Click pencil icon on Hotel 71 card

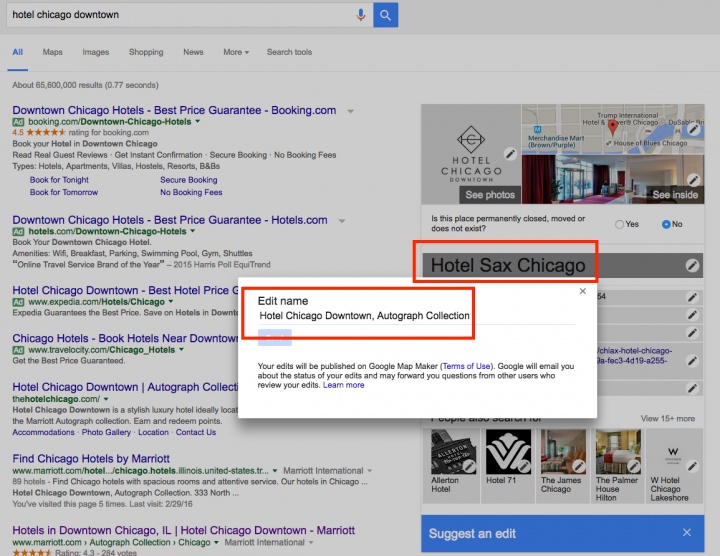tap(523, 466)
